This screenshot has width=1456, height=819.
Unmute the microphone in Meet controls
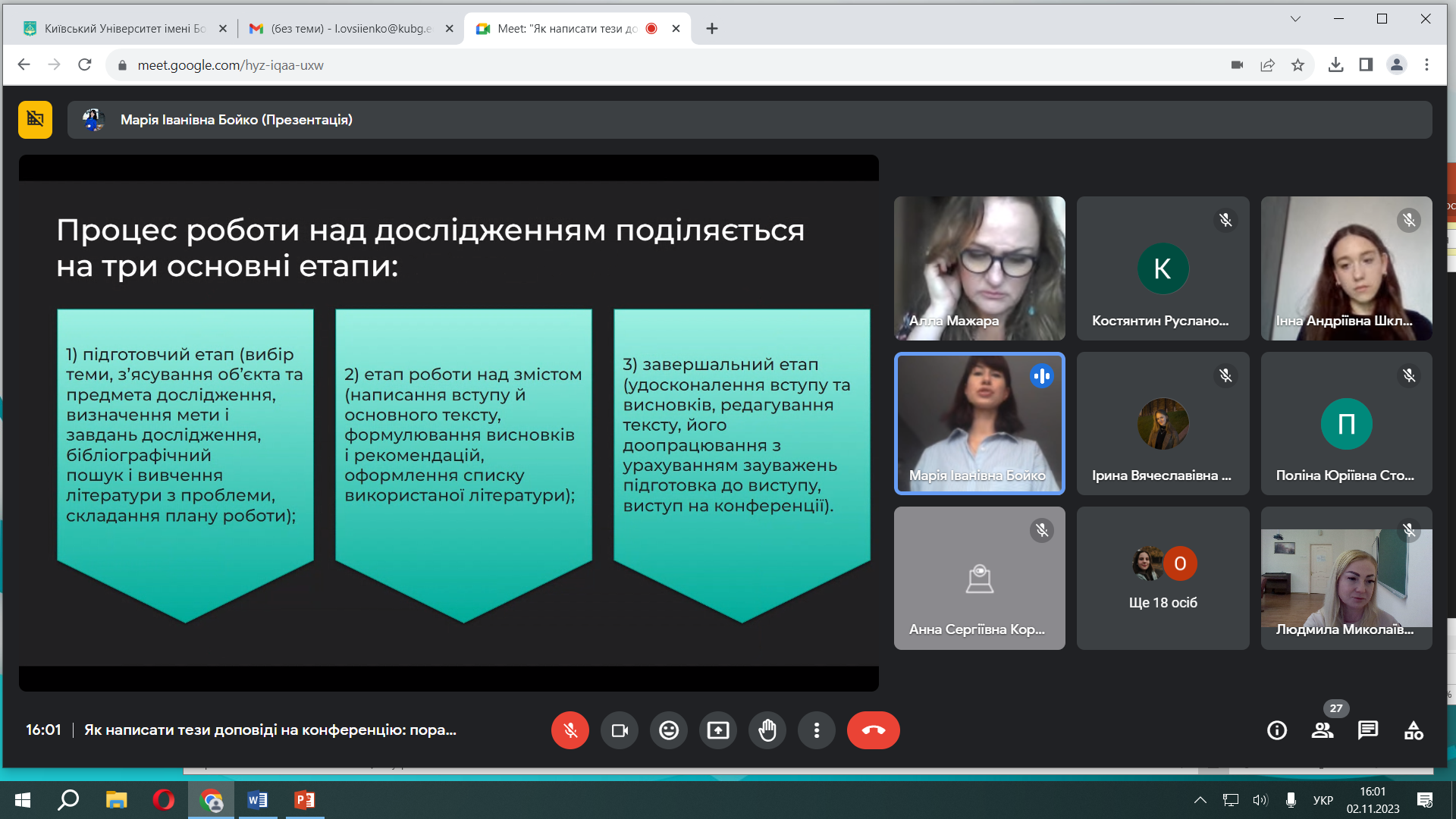click(x=570, y=730)
